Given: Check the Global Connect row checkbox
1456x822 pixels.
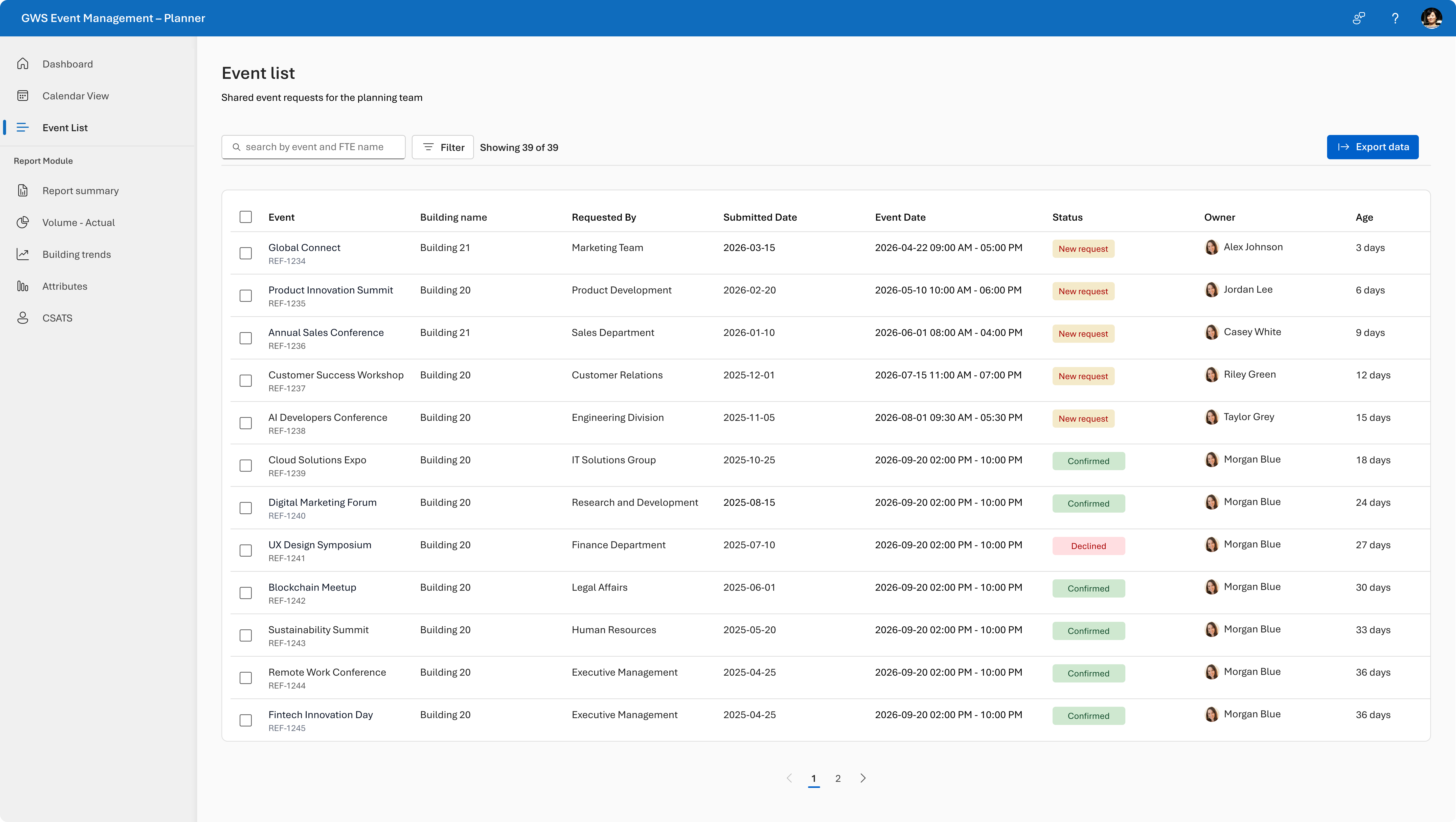Looking at the screenshot, I should (245, 253).
